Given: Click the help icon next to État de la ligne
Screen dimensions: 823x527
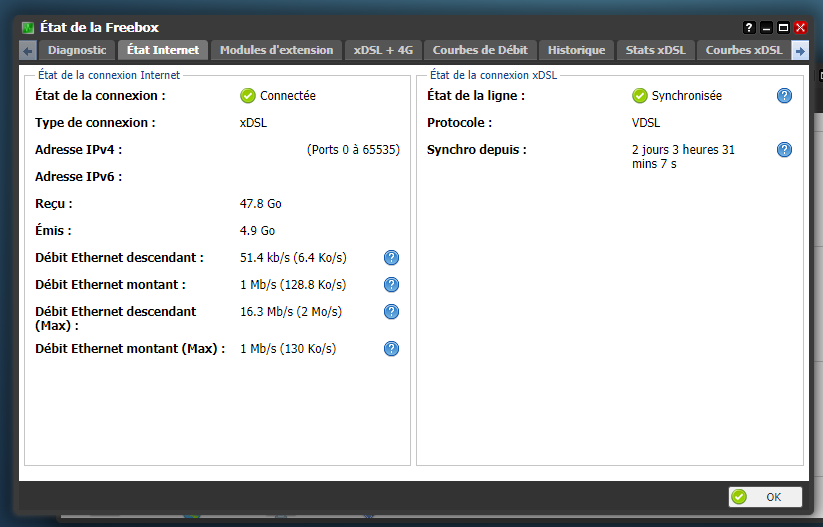Looking at the screenshot, I should coord(784,96).
